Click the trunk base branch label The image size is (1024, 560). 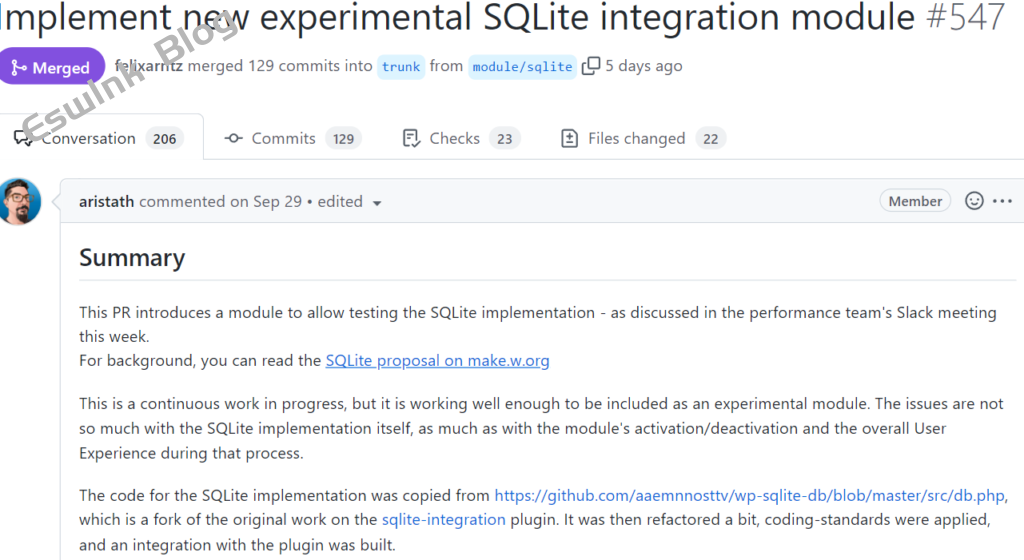pyautogui.click(x=401, y=67)
